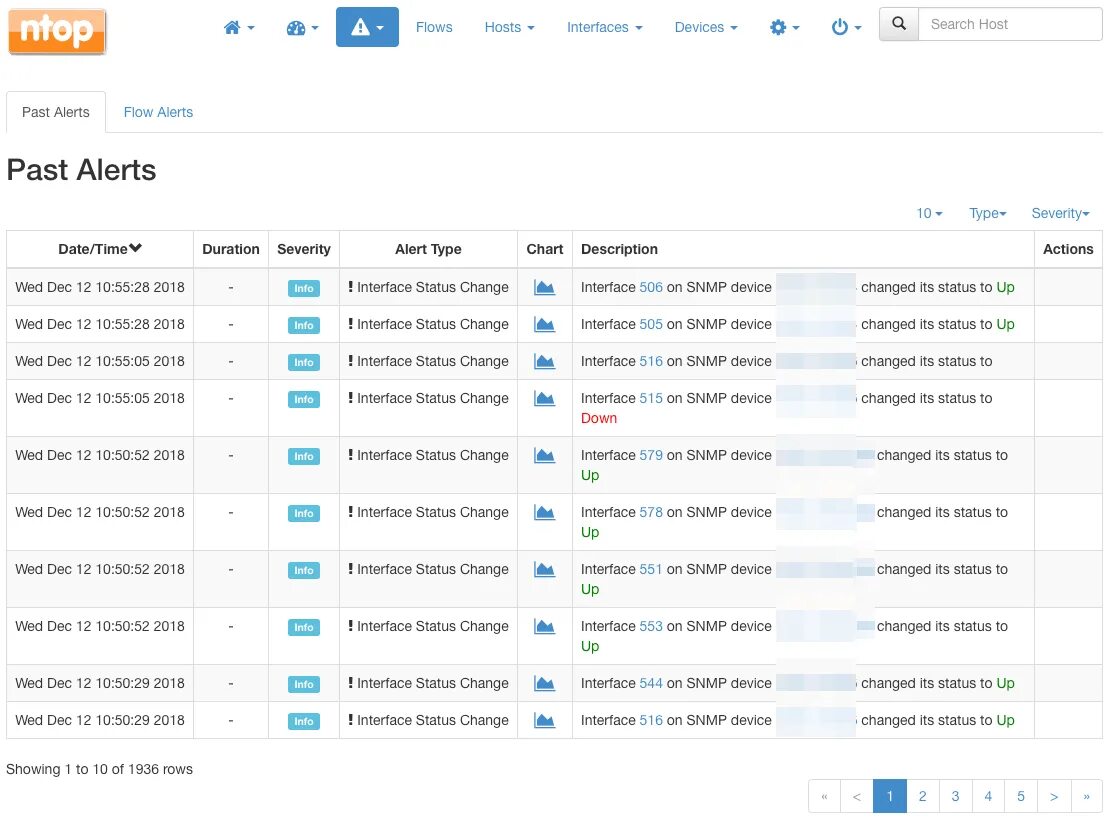Screen dimensions: 1109x819
Task: Click Info badge in Interface 579 row
Action: (x=303, y=457)
